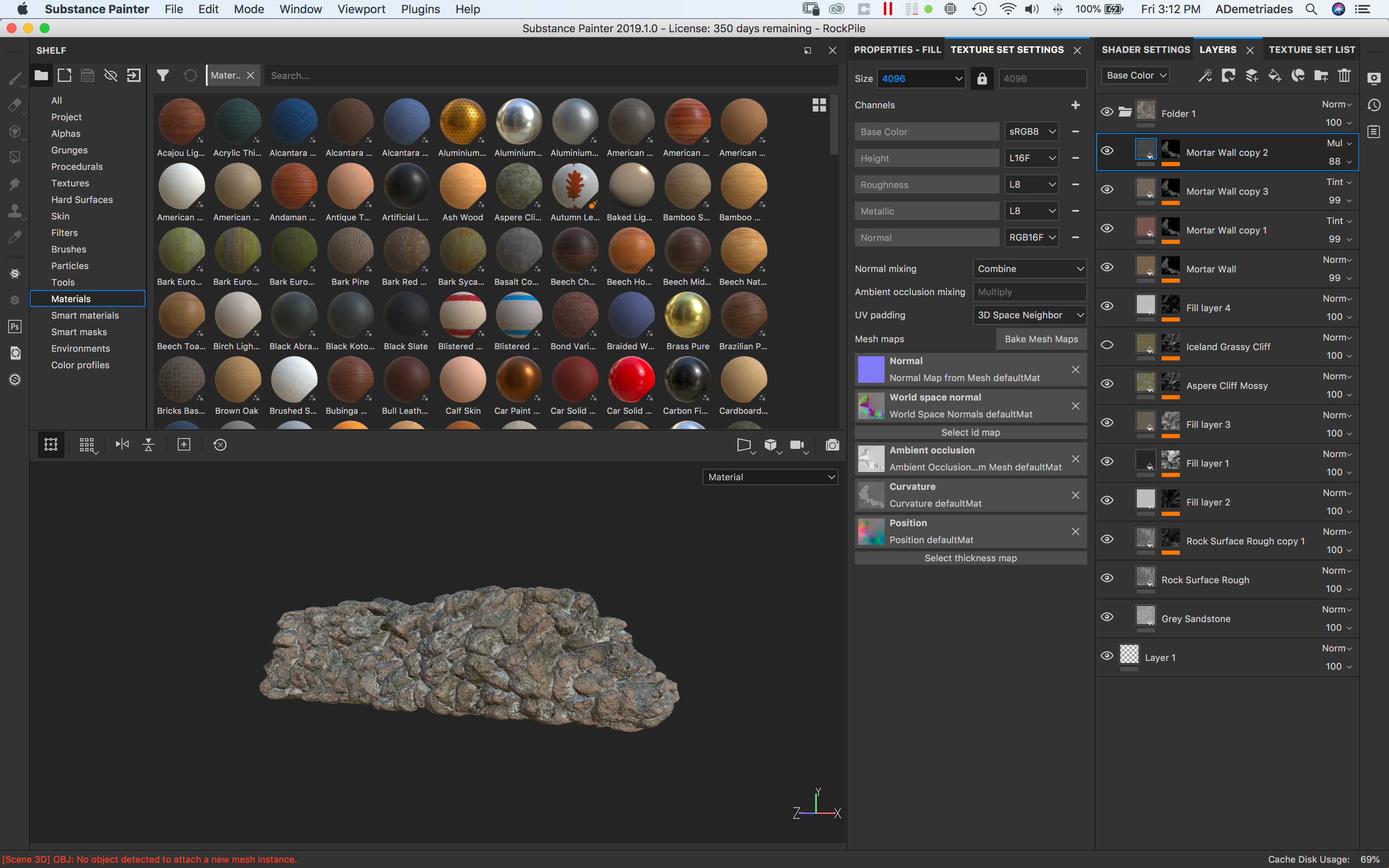Click the Normal mesh map color swatch
Viewport: 1389px width, 868px height.
[x=871, y=369]
